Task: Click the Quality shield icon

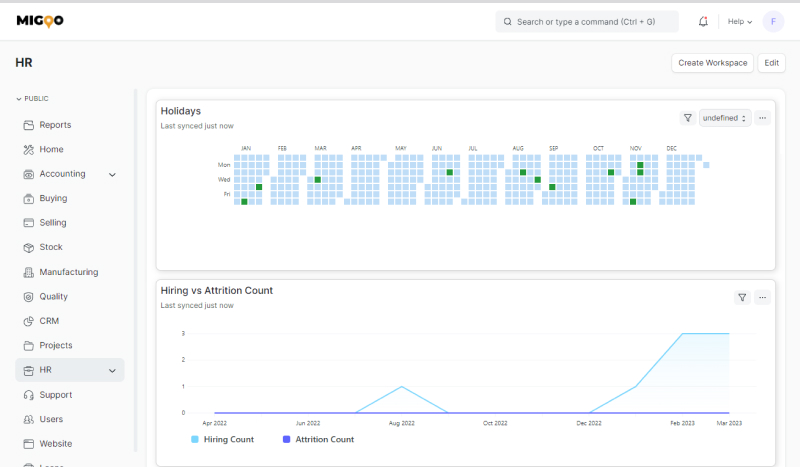Action: click(29, 296)
